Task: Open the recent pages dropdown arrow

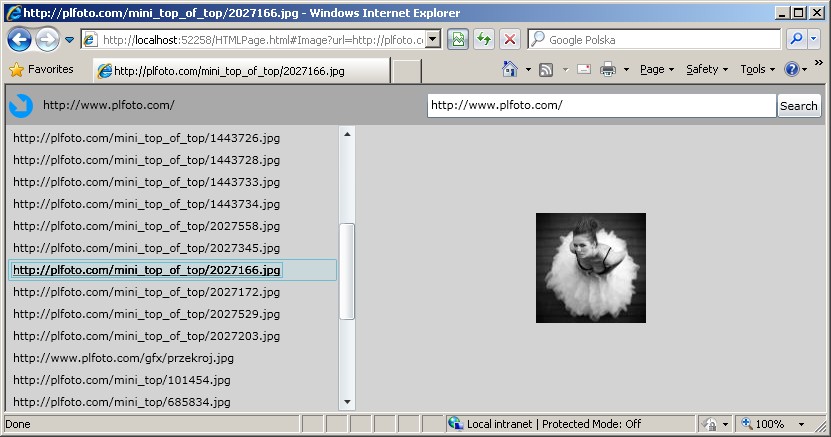Action: click(x=69, y=40)
